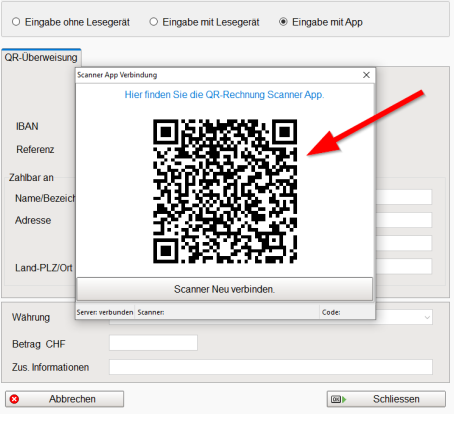Viewport: 454px width, 421px height.
Task: Select Eingabe mit Lesegerät option
Action: (153, 22)
